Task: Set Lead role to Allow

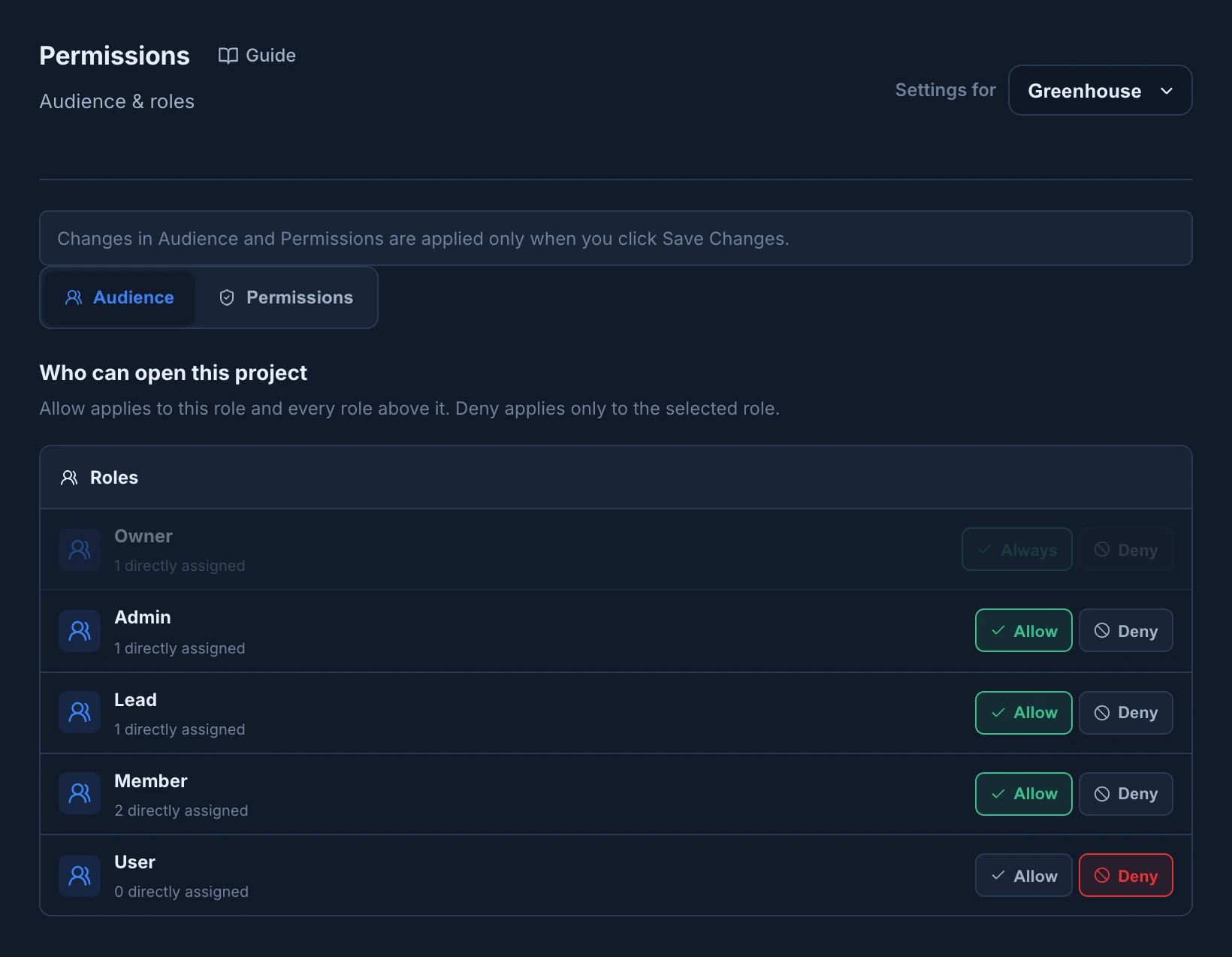Action: click(1023, 713)
